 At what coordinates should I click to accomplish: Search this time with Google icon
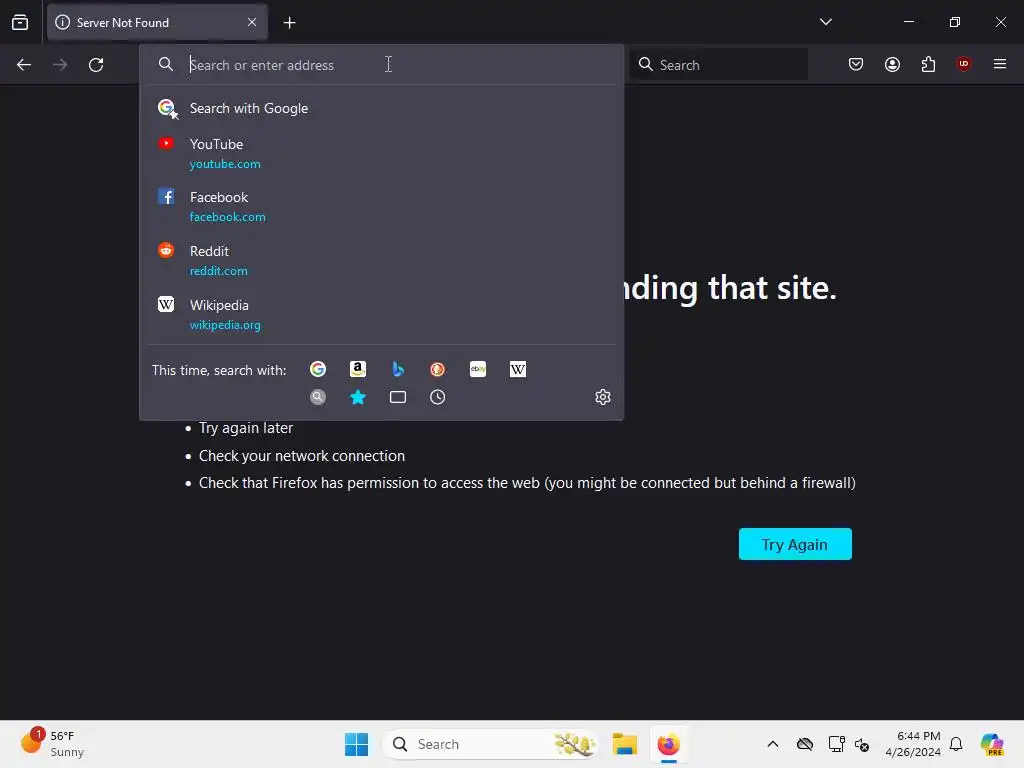[318, 370]
